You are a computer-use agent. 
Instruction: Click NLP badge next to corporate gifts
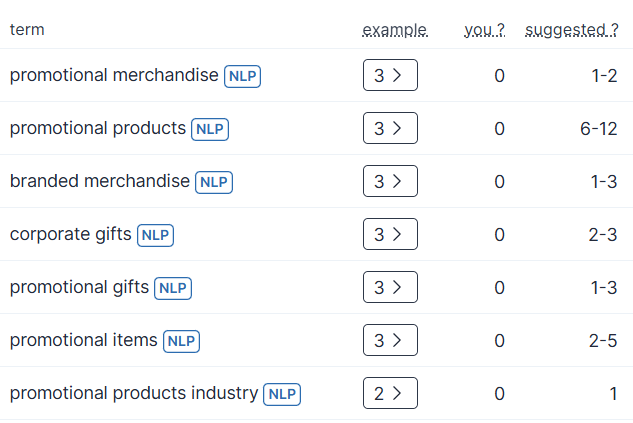tap(155, 235)
